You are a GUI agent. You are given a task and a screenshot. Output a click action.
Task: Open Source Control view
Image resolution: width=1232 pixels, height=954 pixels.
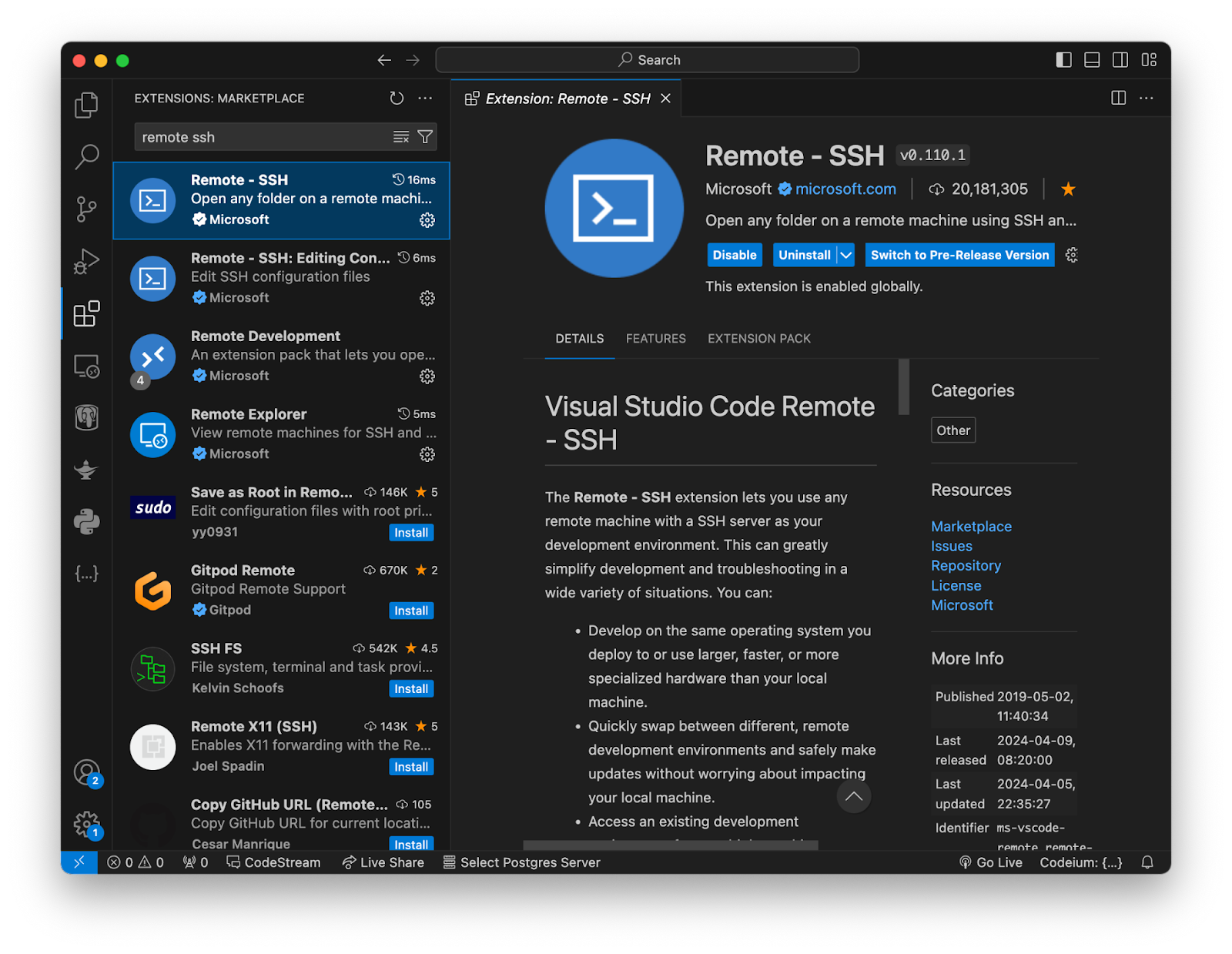pyautogui.click(x=86, y=209)
